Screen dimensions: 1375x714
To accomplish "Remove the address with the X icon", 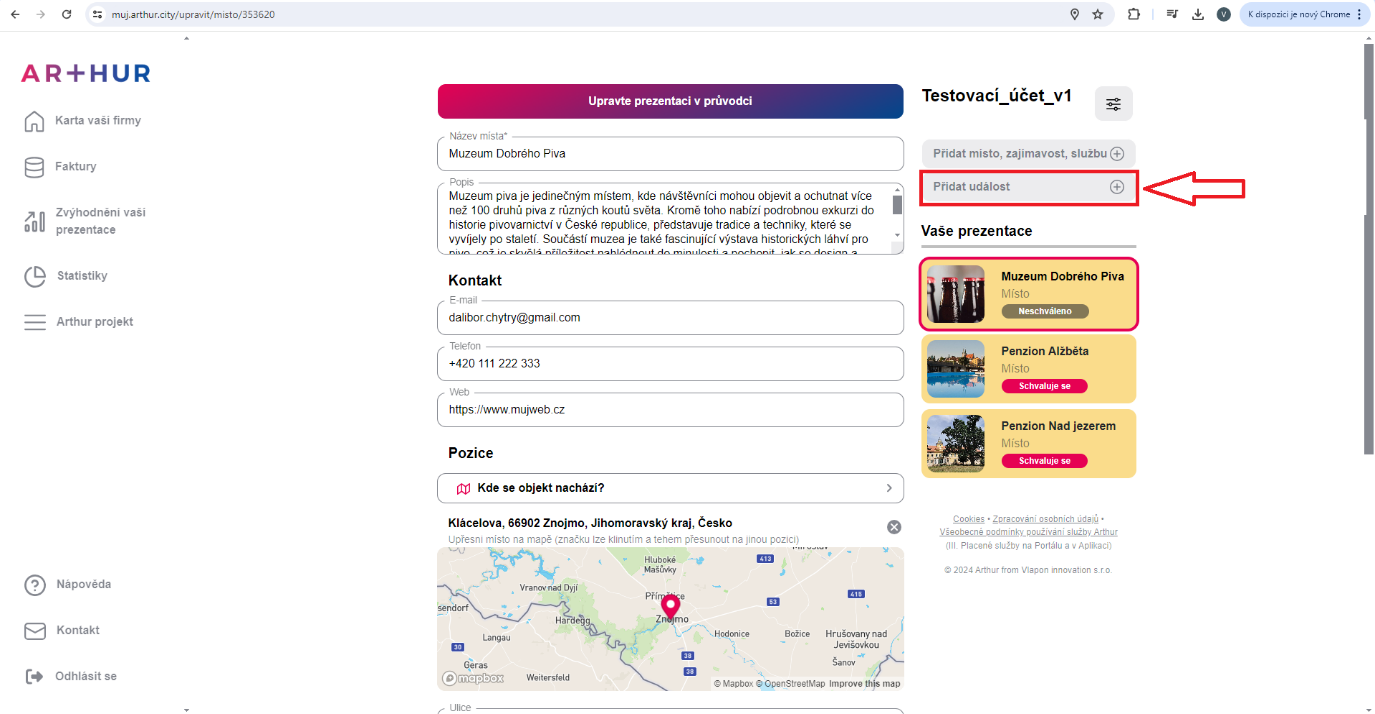I will [x=894, y=527].
